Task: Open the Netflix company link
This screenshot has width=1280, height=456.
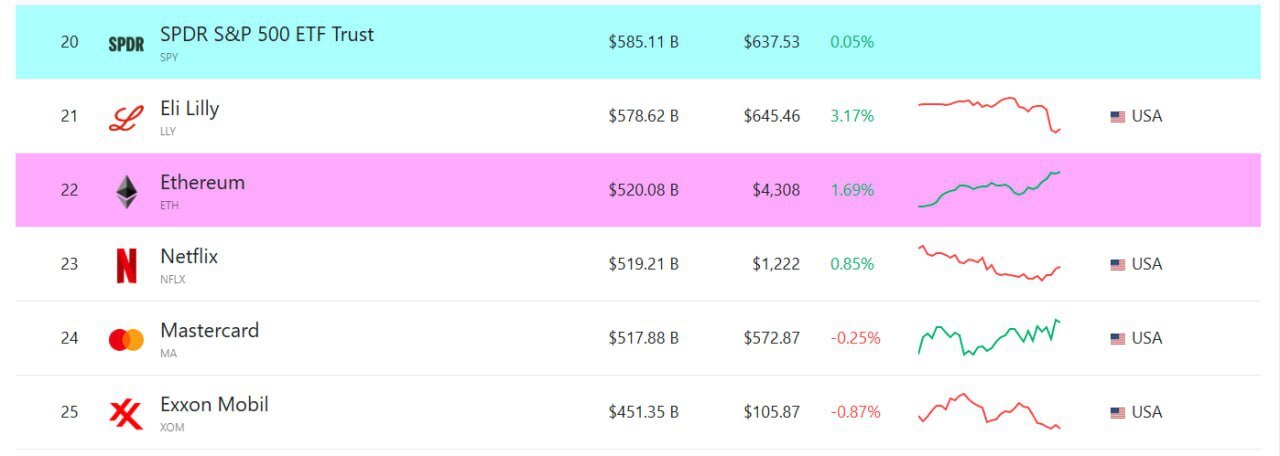Action: [189, 256]
